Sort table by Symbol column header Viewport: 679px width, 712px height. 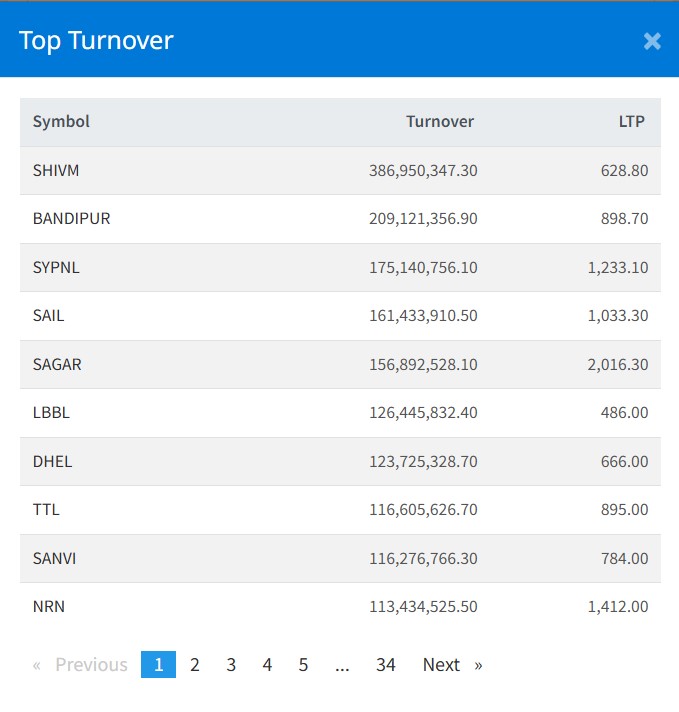click(61, 122)
